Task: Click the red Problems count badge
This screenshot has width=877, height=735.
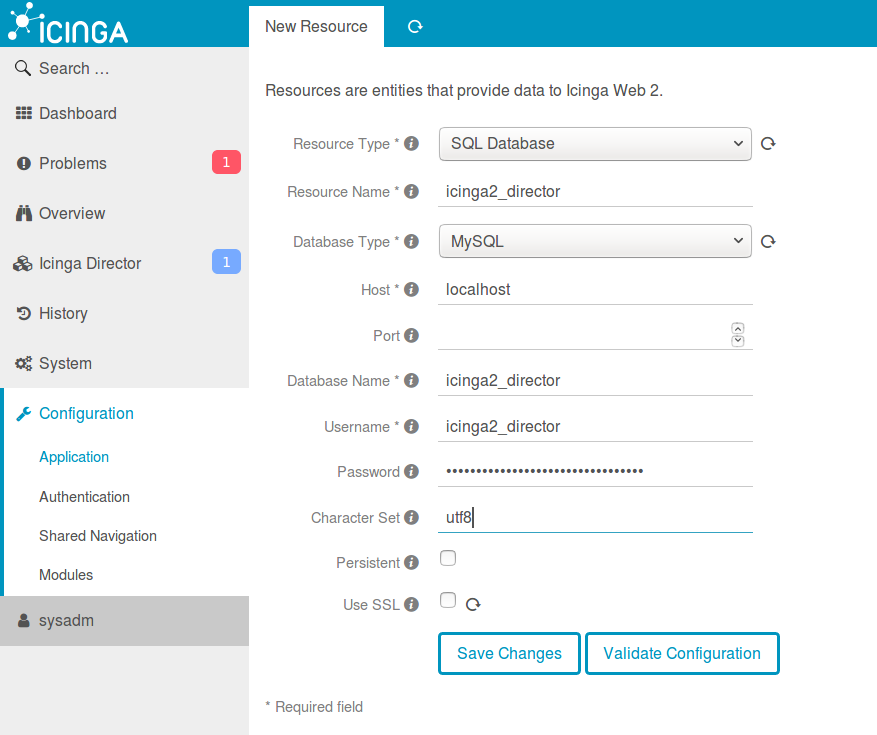Action: point(227,162)
